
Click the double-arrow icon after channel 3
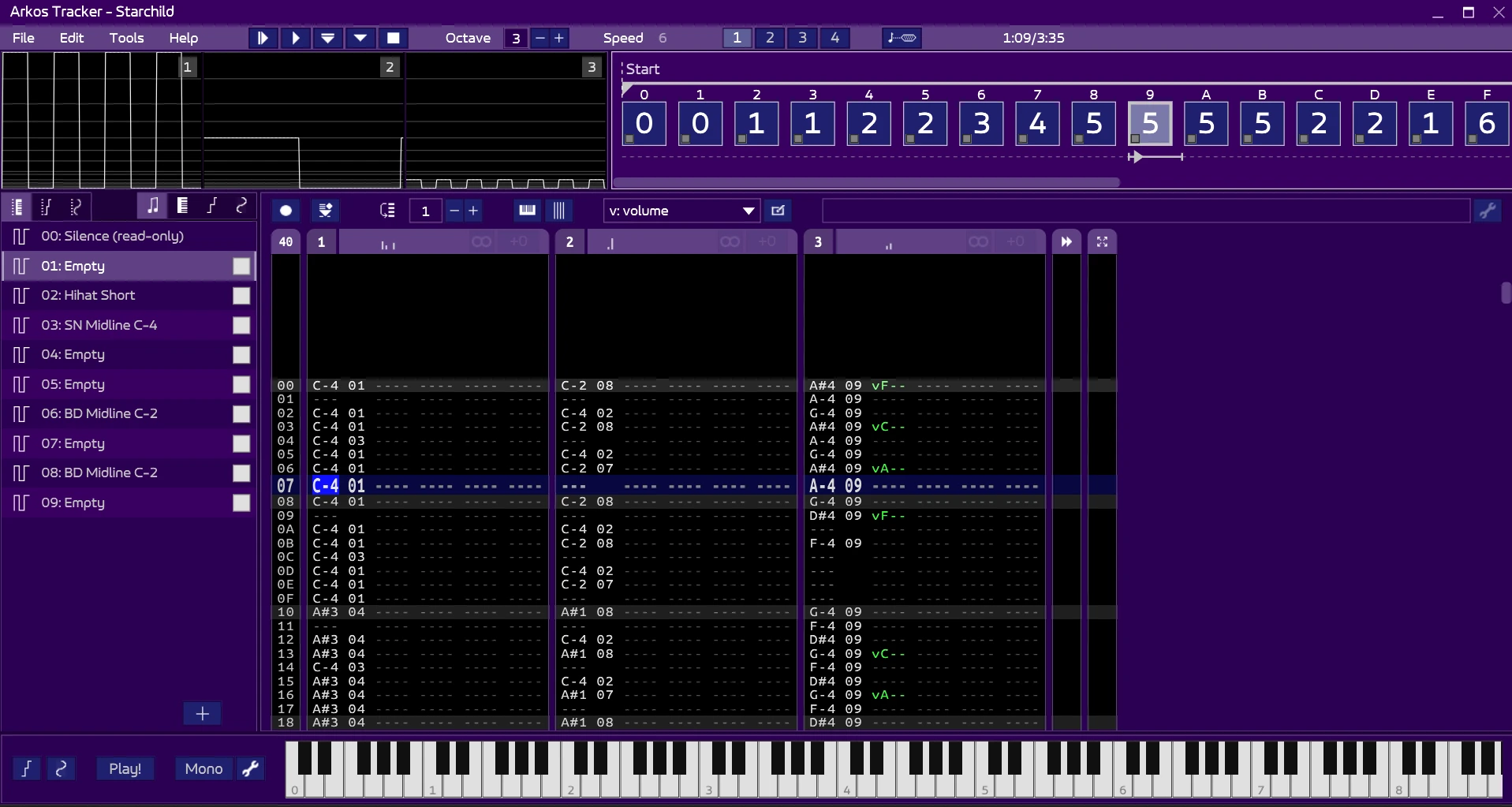click(1066, 242)
